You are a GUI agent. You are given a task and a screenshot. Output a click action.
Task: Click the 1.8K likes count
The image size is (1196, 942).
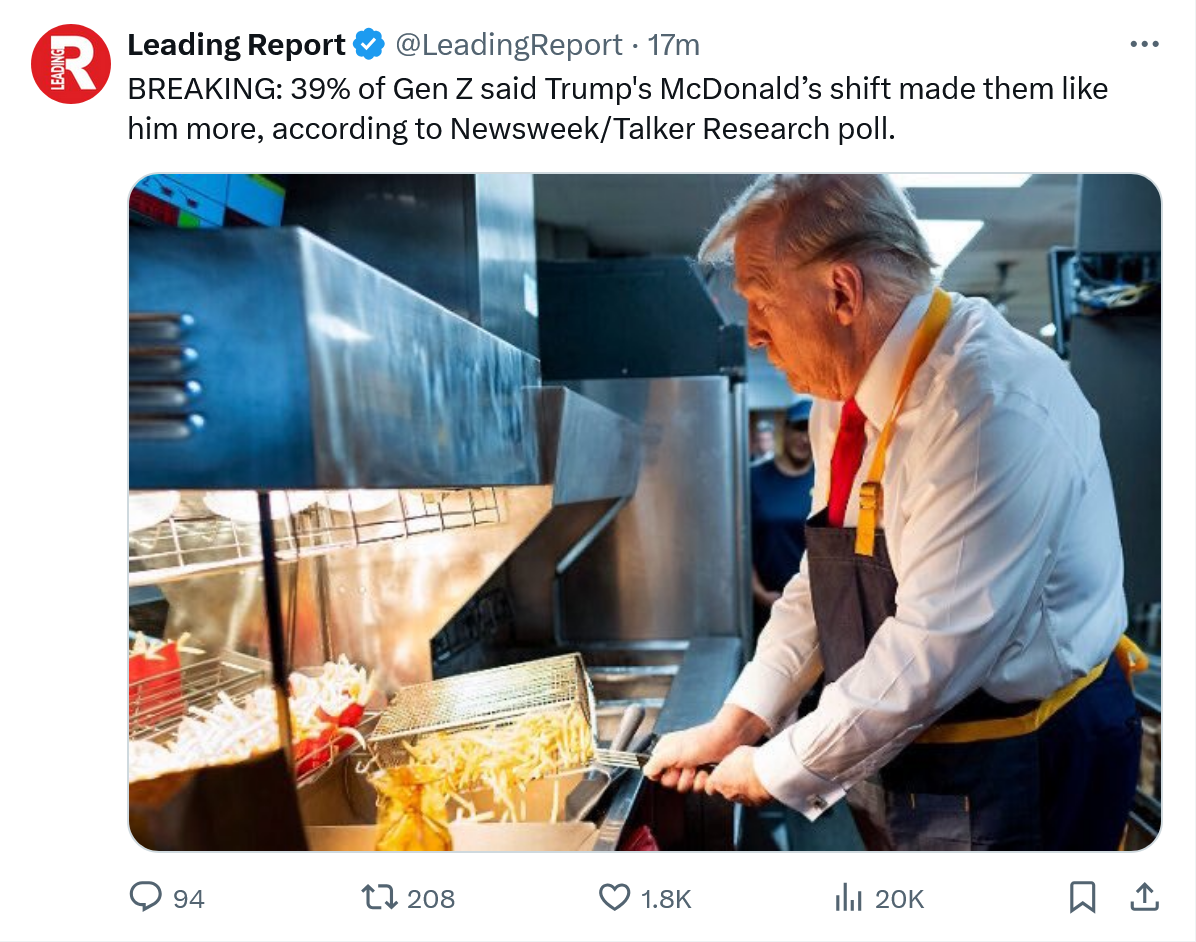666,899
